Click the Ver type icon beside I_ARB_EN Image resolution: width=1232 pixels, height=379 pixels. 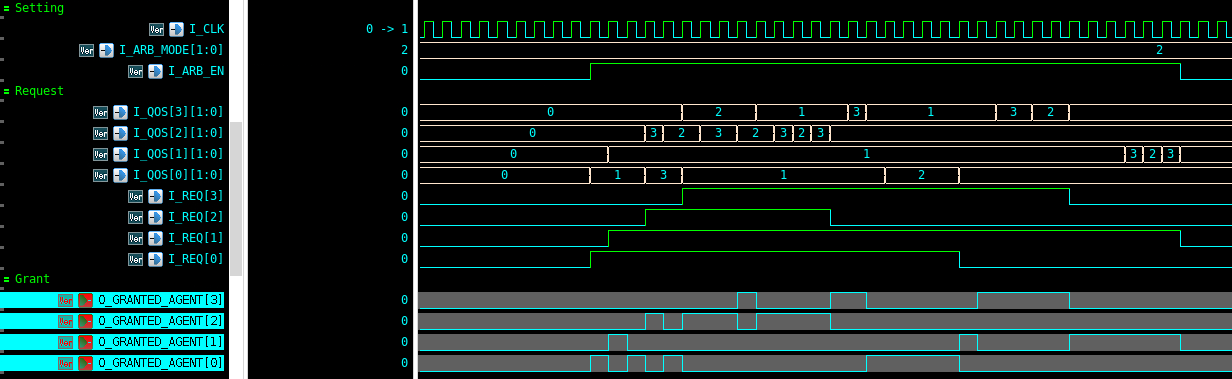point(136,71)
